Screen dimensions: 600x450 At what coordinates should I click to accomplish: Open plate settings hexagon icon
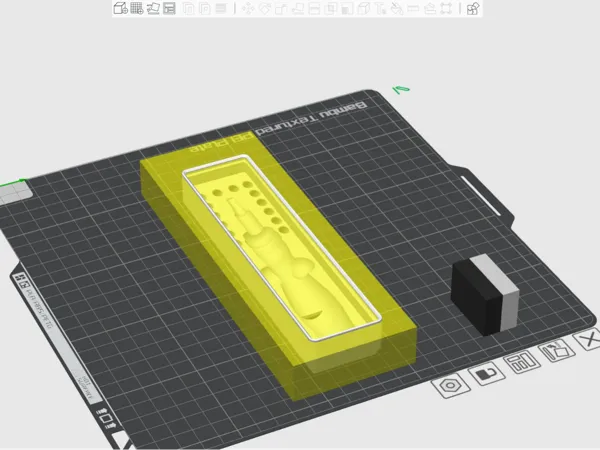[450, 385]
